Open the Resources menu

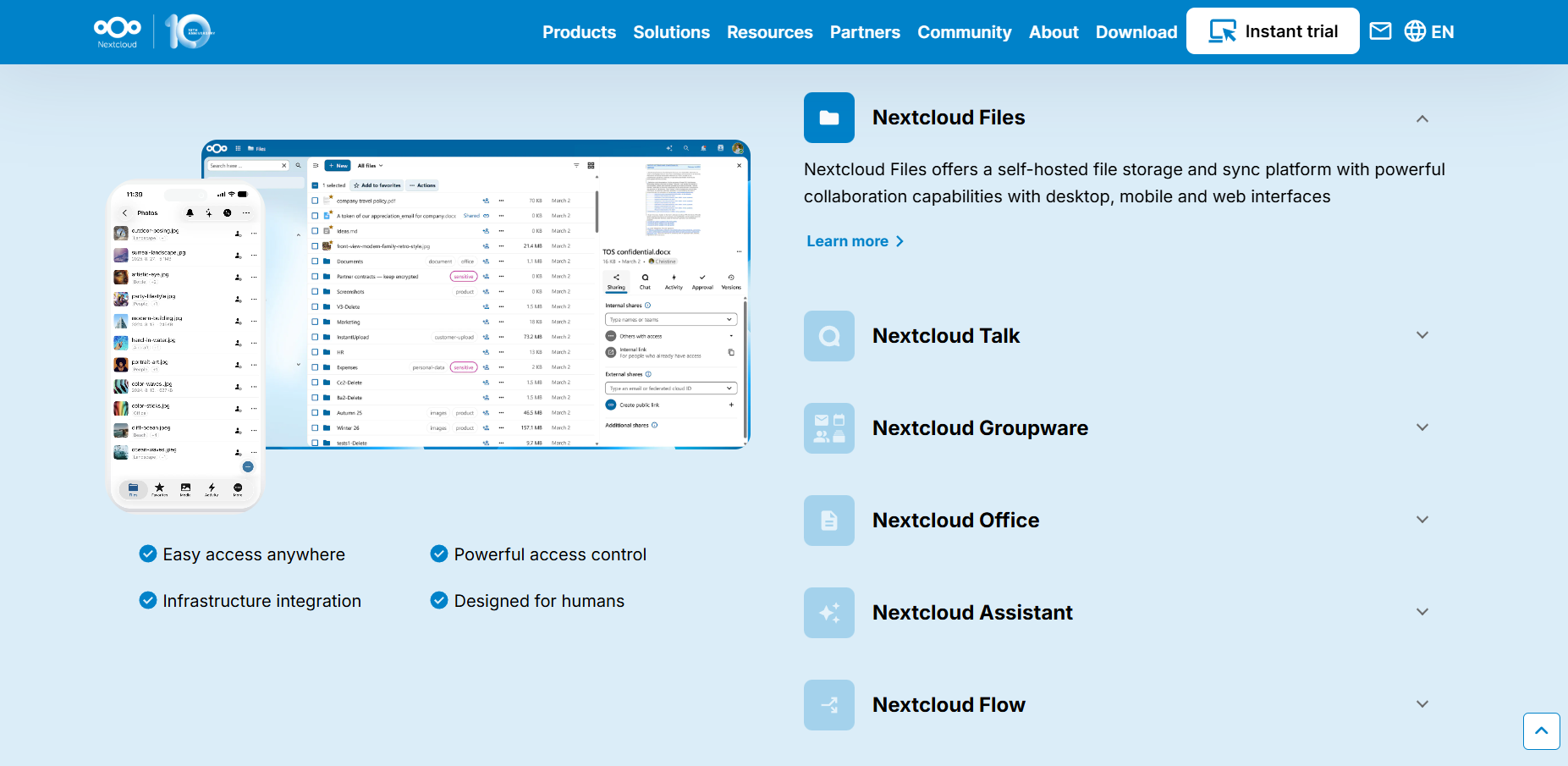coord(769,32)
